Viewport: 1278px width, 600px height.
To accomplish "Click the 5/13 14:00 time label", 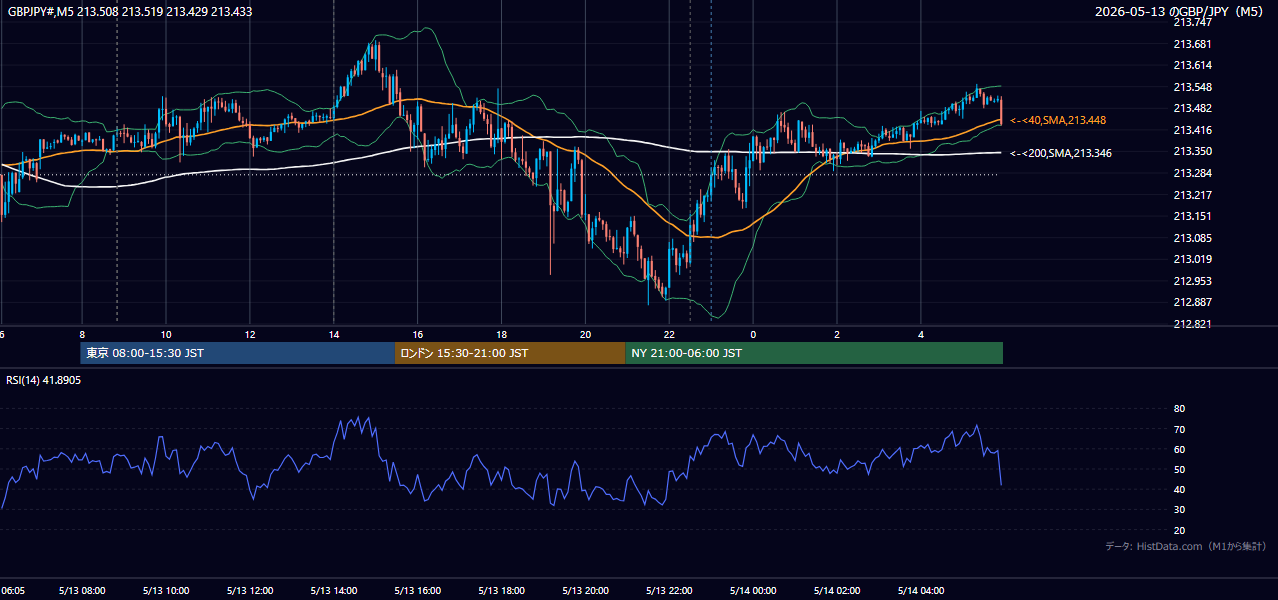I will tap(335, 591).
